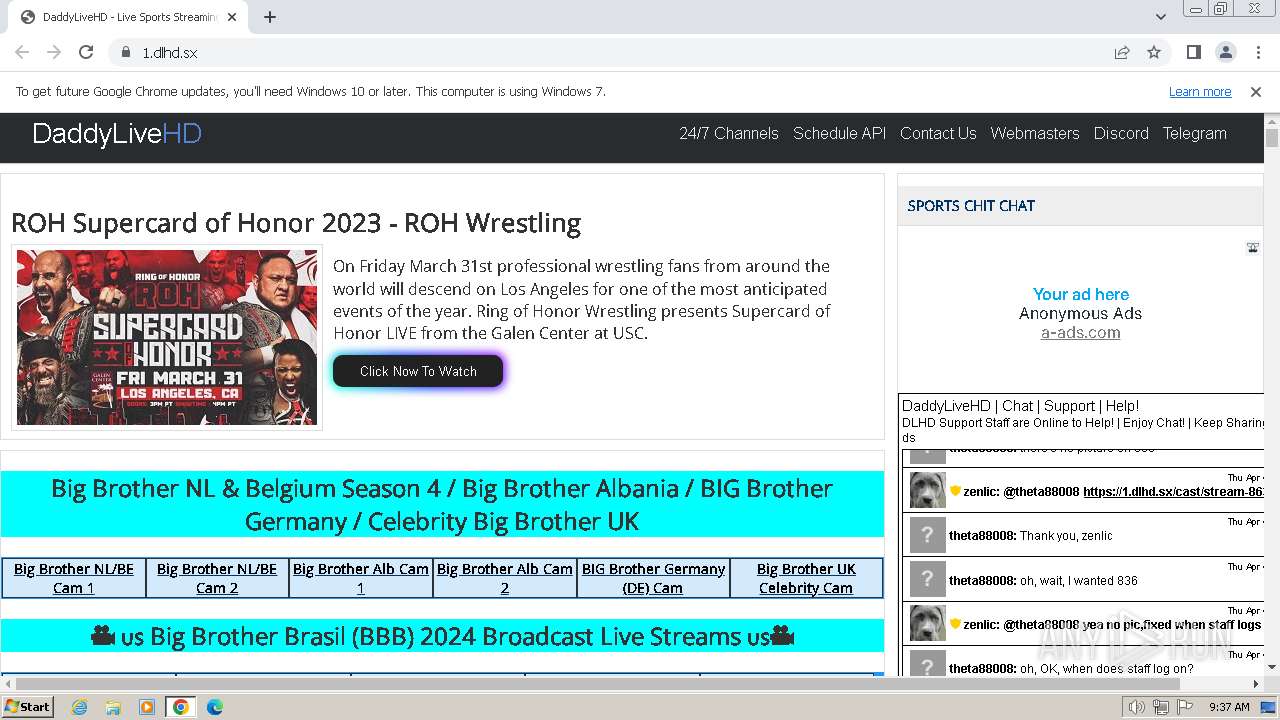1280x720 pixels.
Task: Click zenlic's dog avatar beside stream link
Action: (927, 491)
